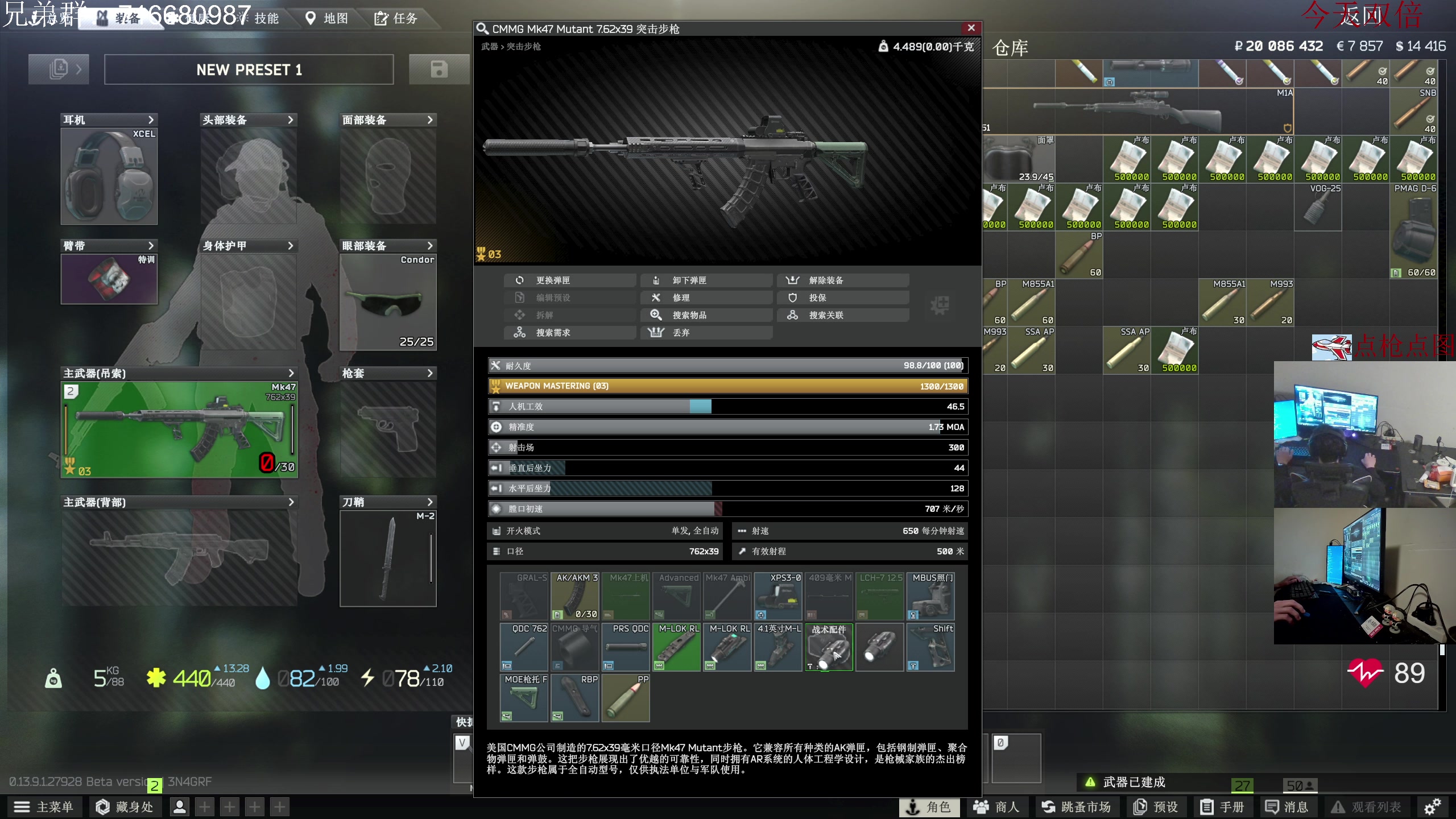Choose 投保 to insure the weapon
The height and width of the screenshot is (819, 1456).
[x=843, y=297]
